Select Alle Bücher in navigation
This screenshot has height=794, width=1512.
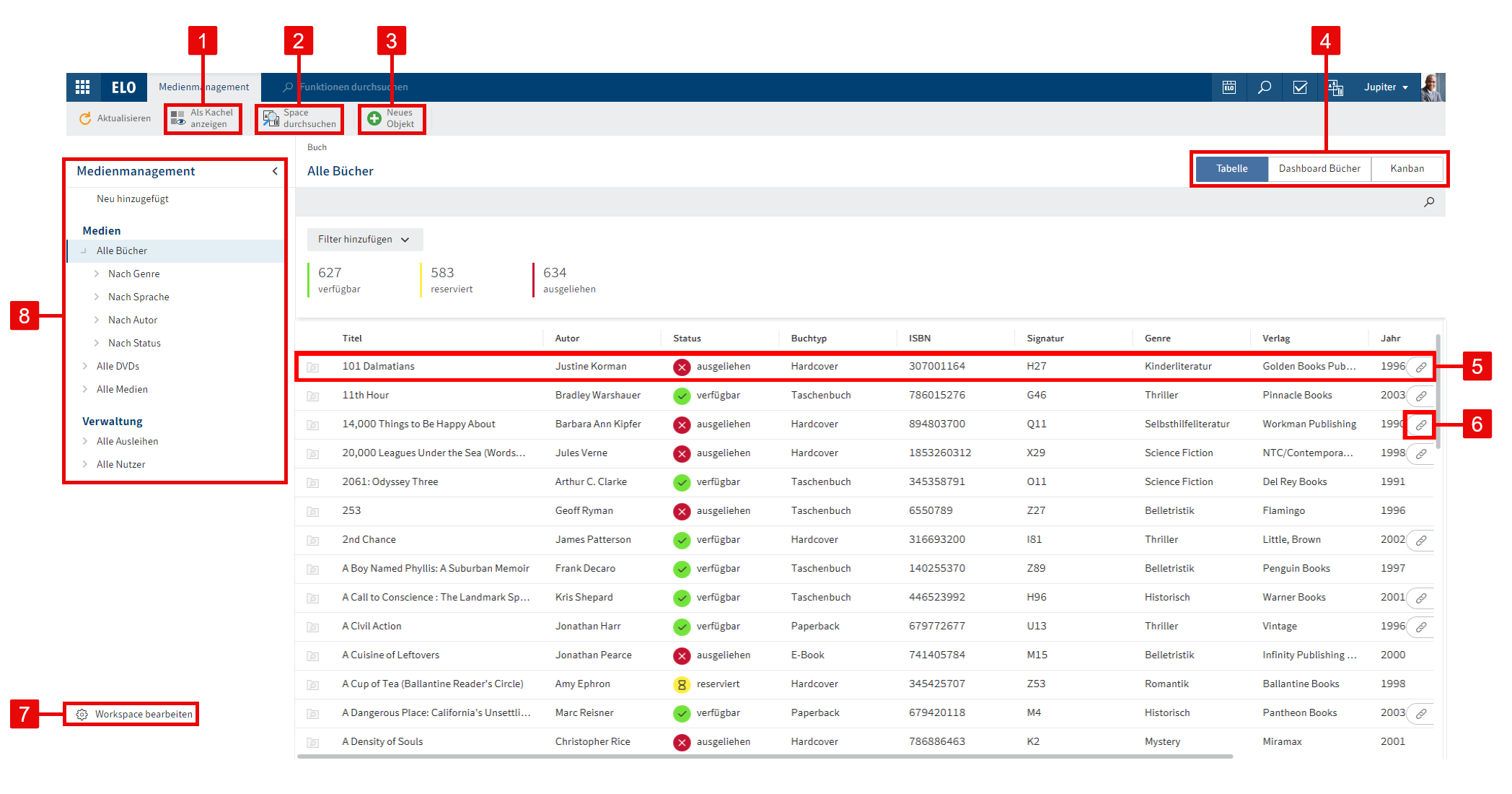point(122,251)
